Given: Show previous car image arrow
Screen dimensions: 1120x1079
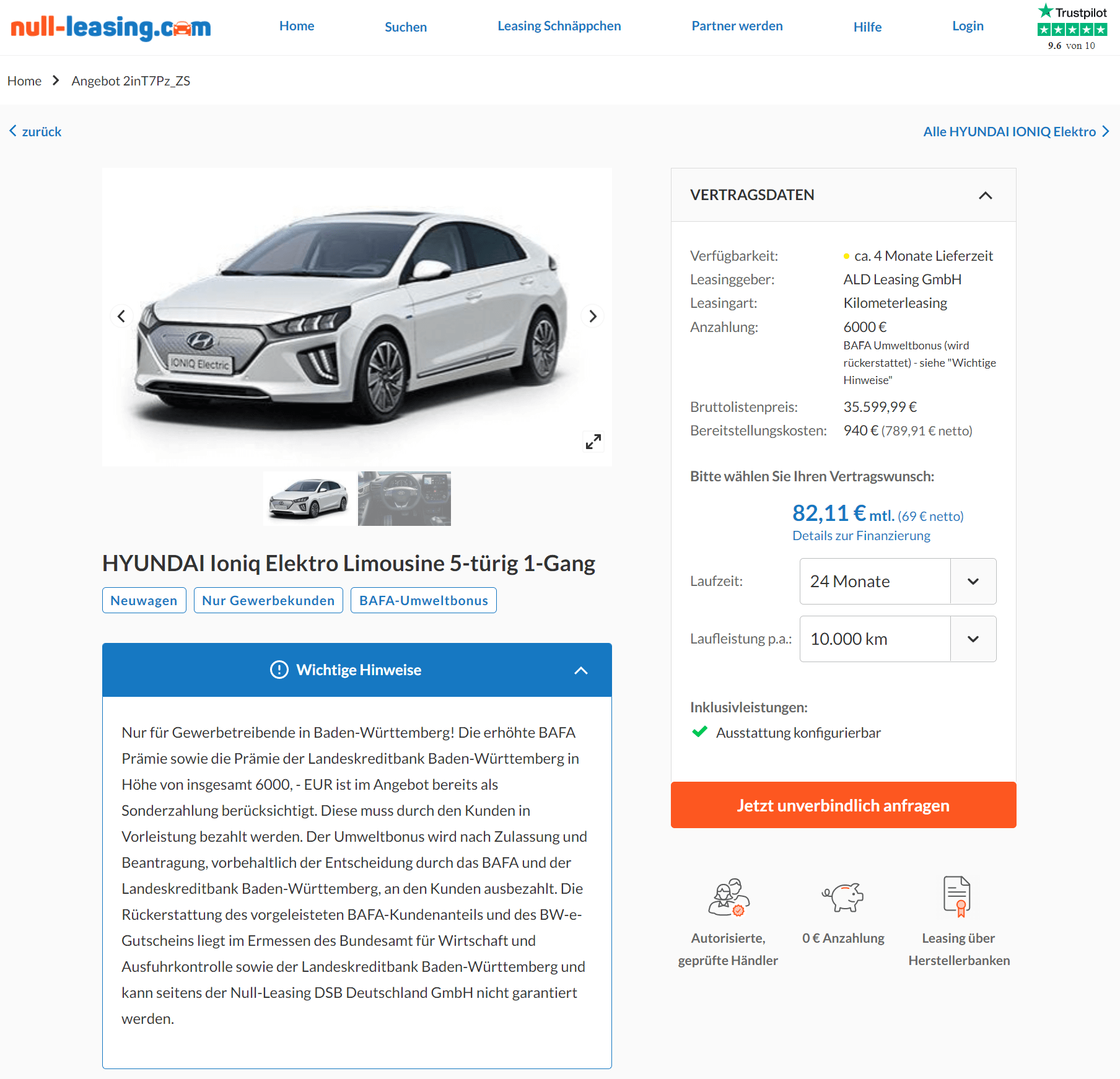Looking at the screenshot, I should tap(121, 317).
